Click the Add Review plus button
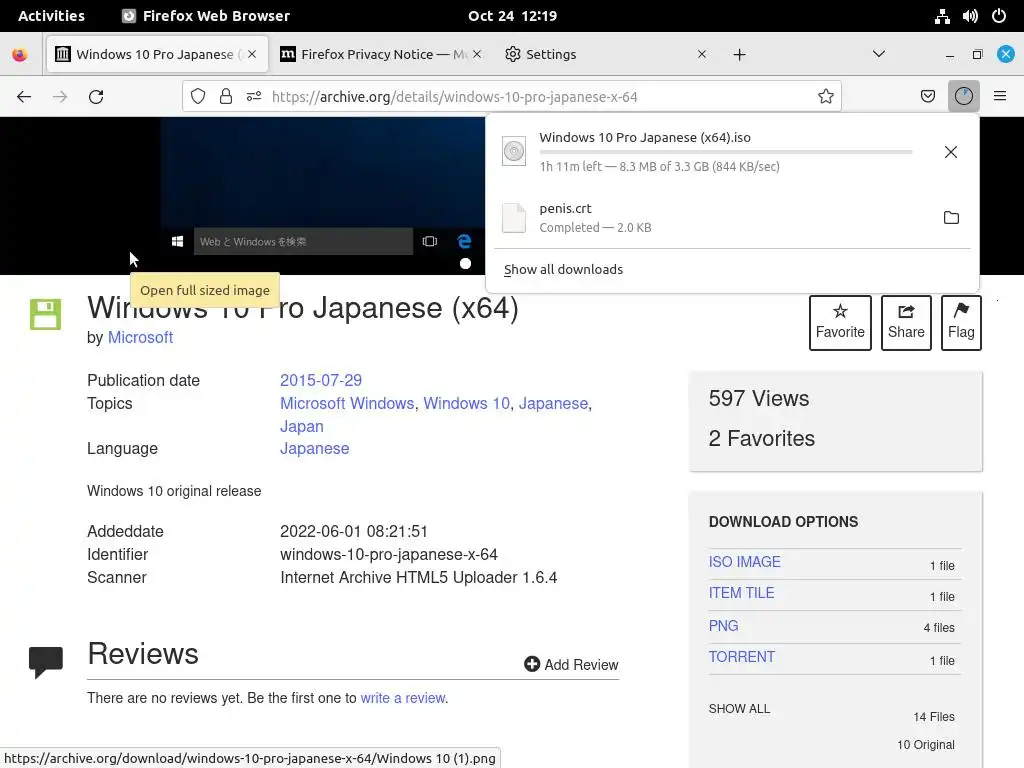 click(x=571, y=664)
